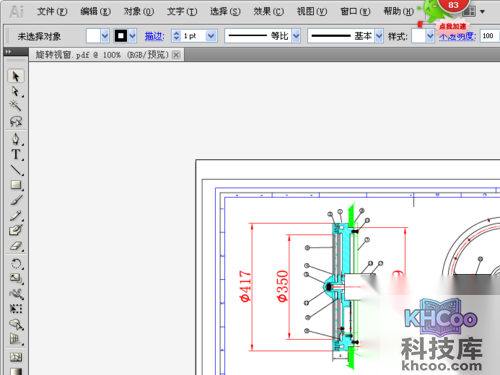Image resolution: width=500 pixels, height=375 pixels.
Task: Open the stroke weight 1 pt dropdown
Action: tap(211, 36)
